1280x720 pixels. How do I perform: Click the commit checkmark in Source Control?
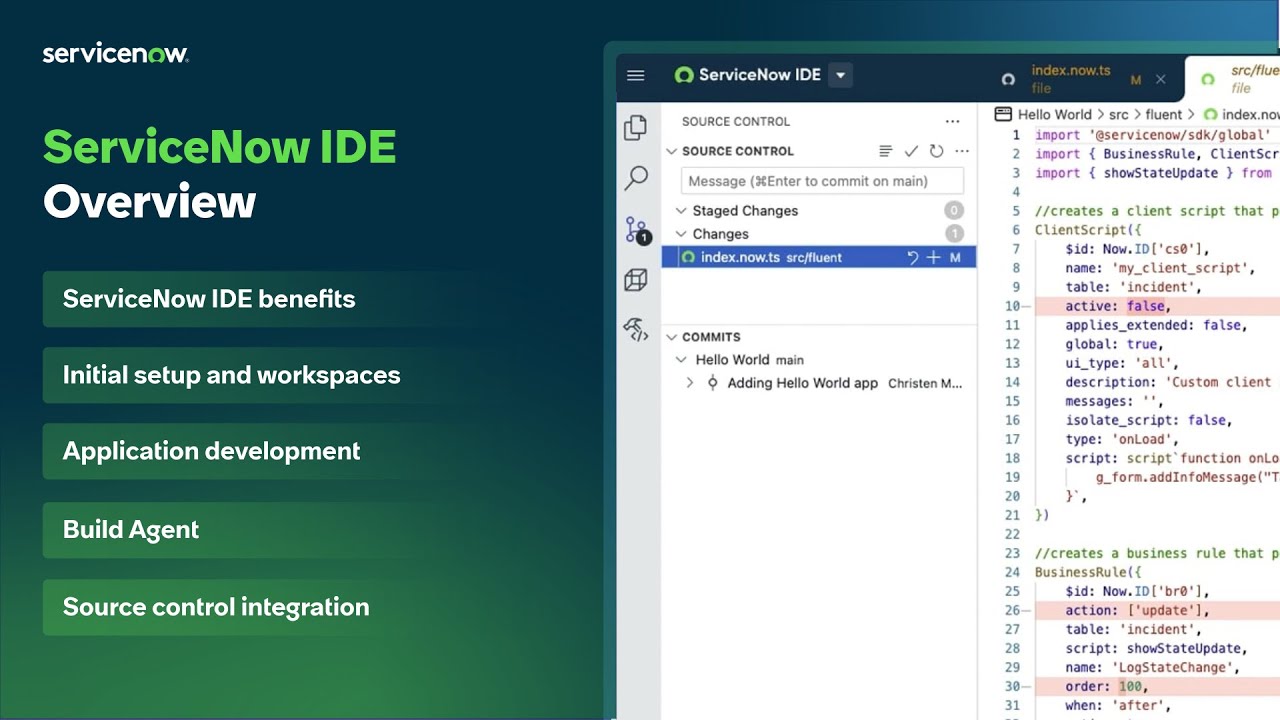[911, 151]
